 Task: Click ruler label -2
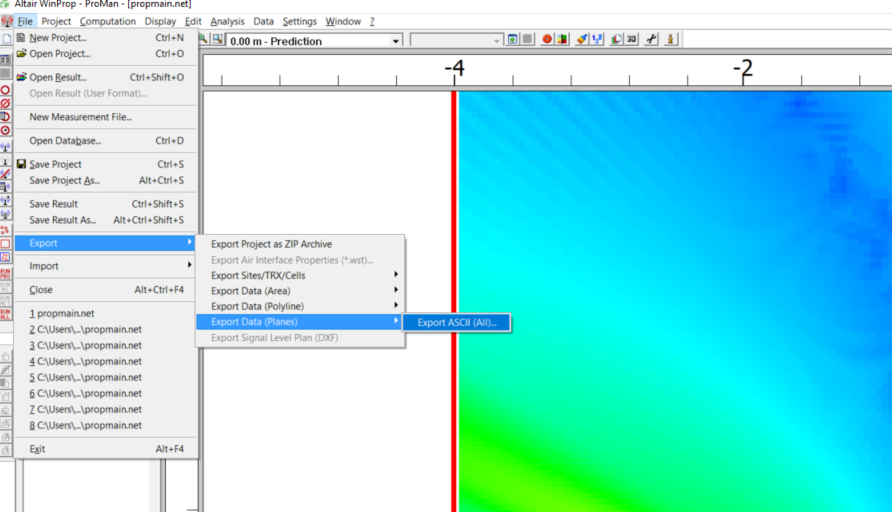743,68
